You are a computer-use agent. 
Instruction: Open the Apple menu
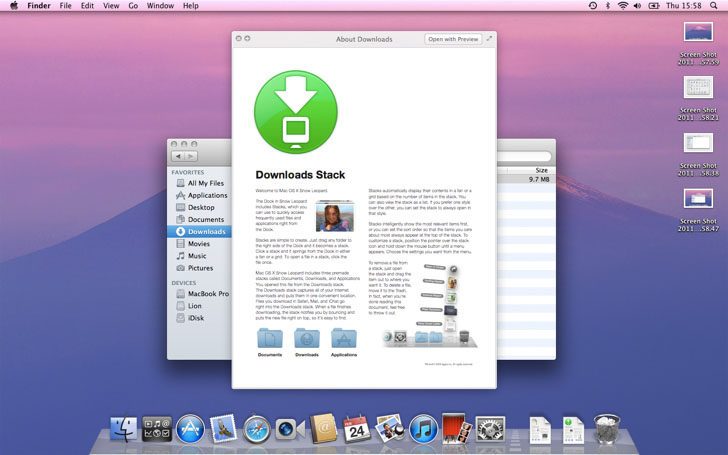[x=14, y=6]
